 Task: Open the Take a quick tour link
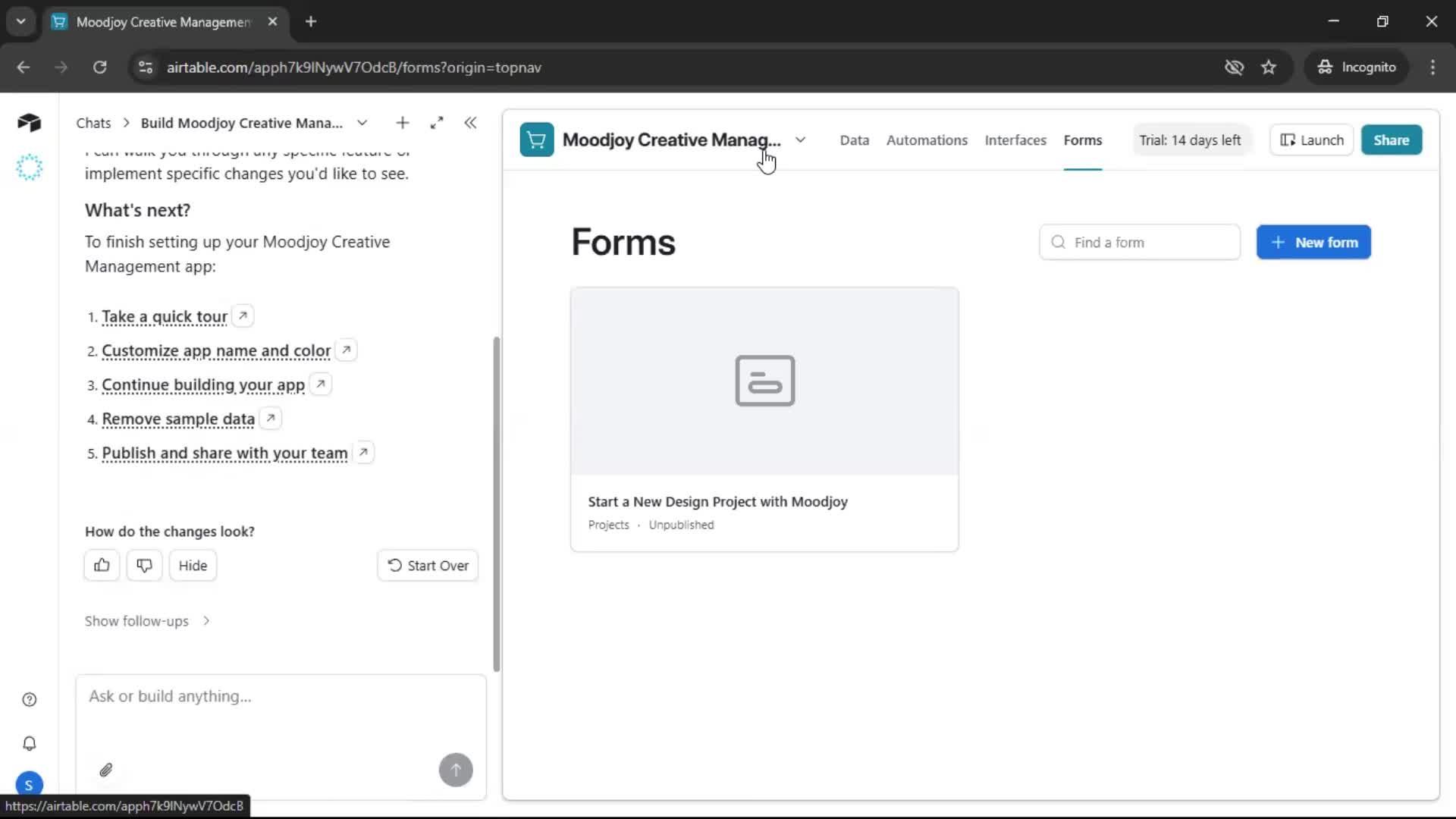pos(165,316)
